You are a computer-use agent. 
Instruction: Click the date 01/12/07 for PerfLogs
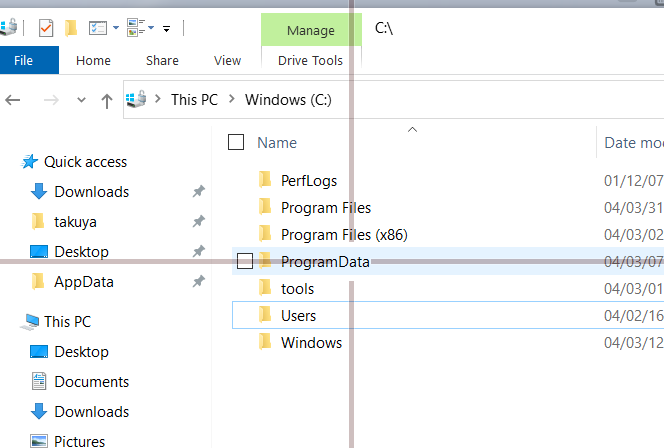[634, 181]
